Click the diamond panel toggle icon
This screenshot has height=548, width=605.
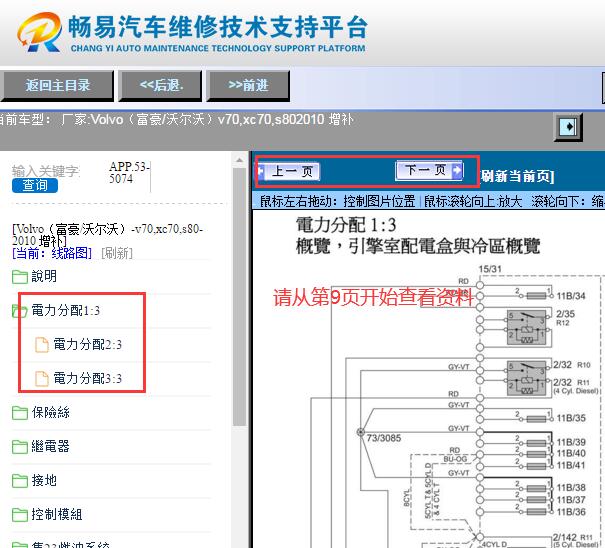tap(568, 127)
